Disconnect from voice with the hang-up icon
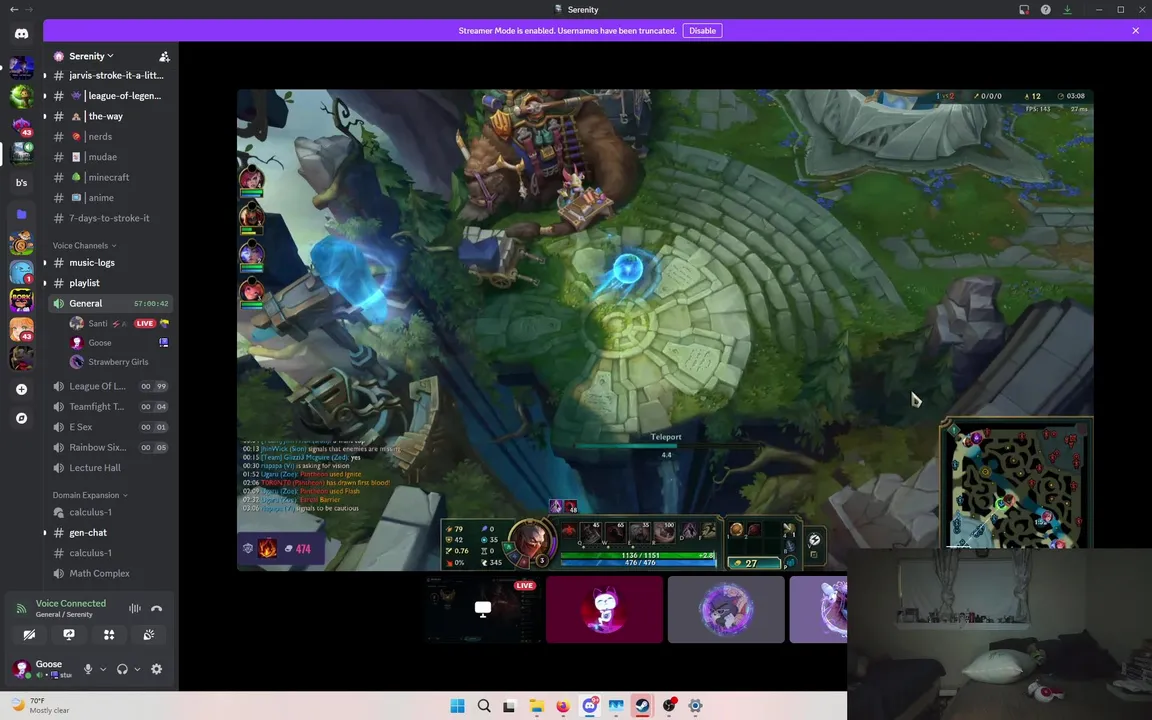 click(156, 608)
